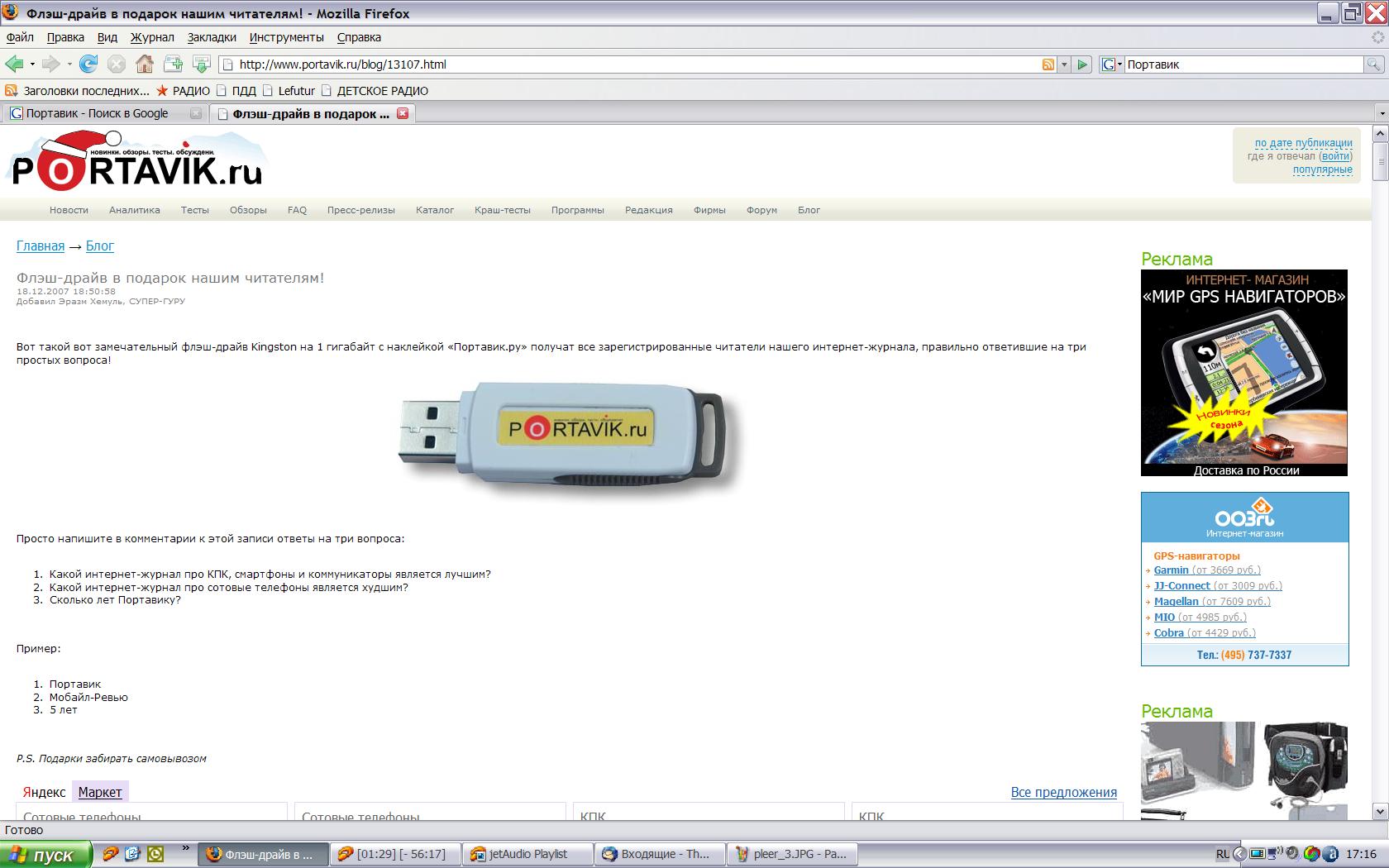The width and height of the screenshot is (1389, 868).
Task: Select the 'Флэш-драйв в подарок' tab
Action: pyautogui.click(x=313, y=113)
